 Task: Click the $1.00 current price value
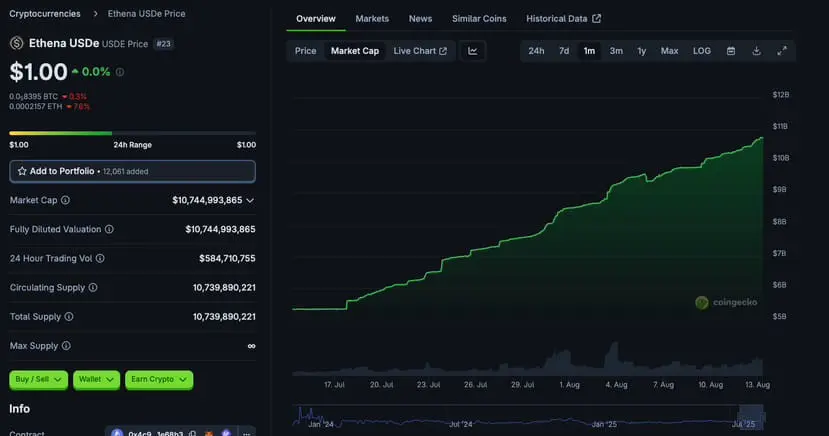(38, 72)
